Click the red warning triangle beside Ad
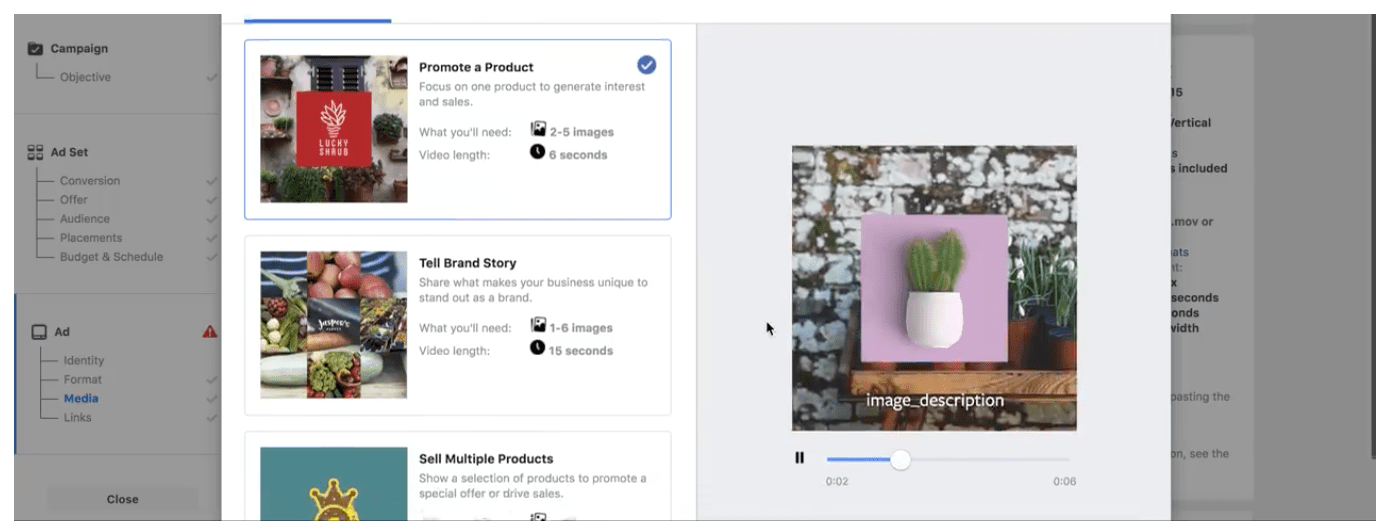 pos(210,332)
